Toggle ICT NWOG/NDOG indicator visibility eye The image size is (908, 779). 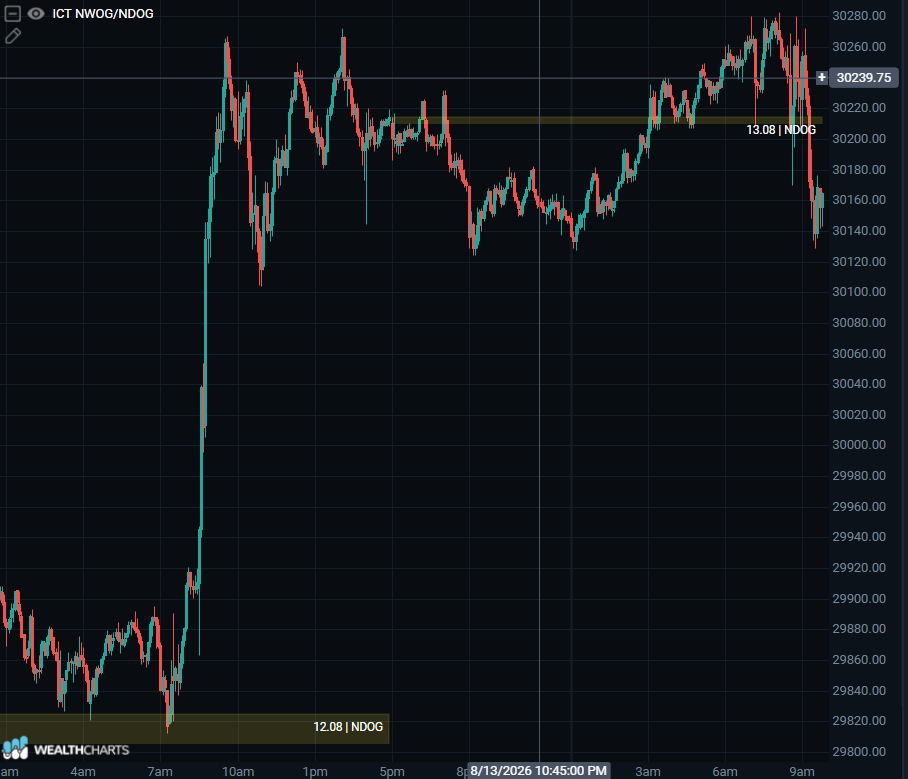pos(36,13)
